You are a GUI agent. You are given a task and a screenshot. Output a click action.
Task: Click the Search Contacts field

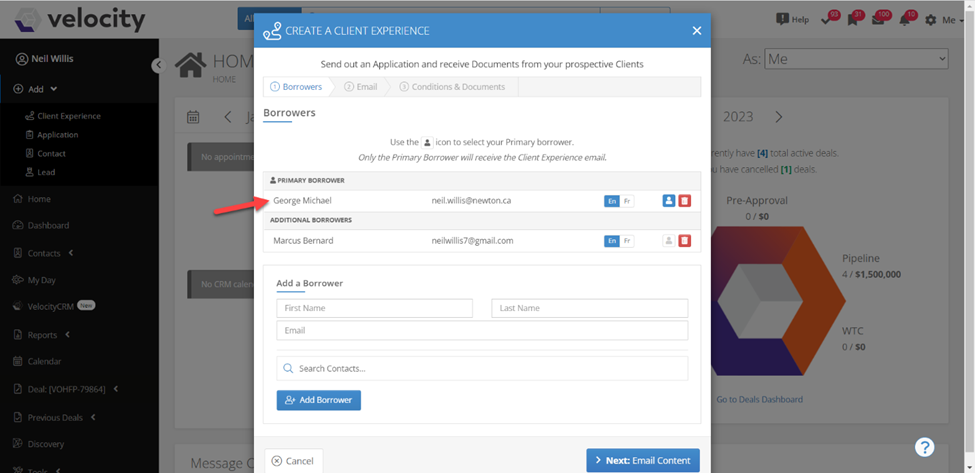click(x=482, y=369)
